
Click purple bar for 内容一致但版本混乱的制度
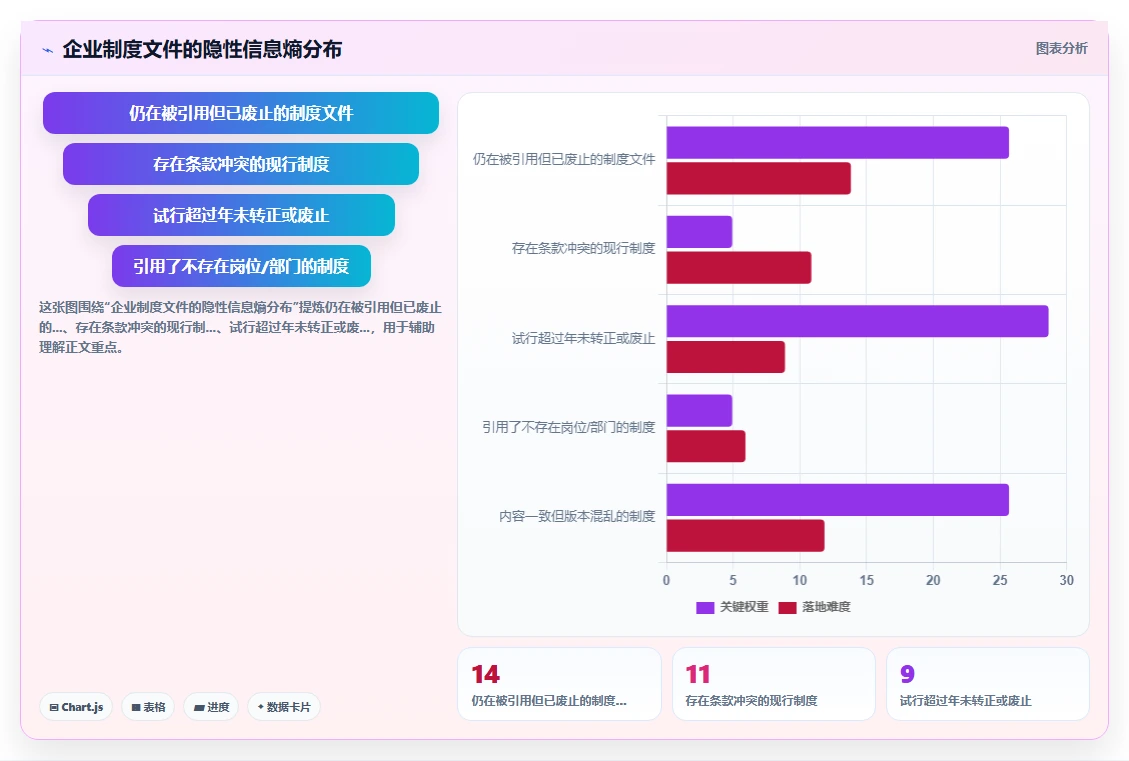point(837,500)
